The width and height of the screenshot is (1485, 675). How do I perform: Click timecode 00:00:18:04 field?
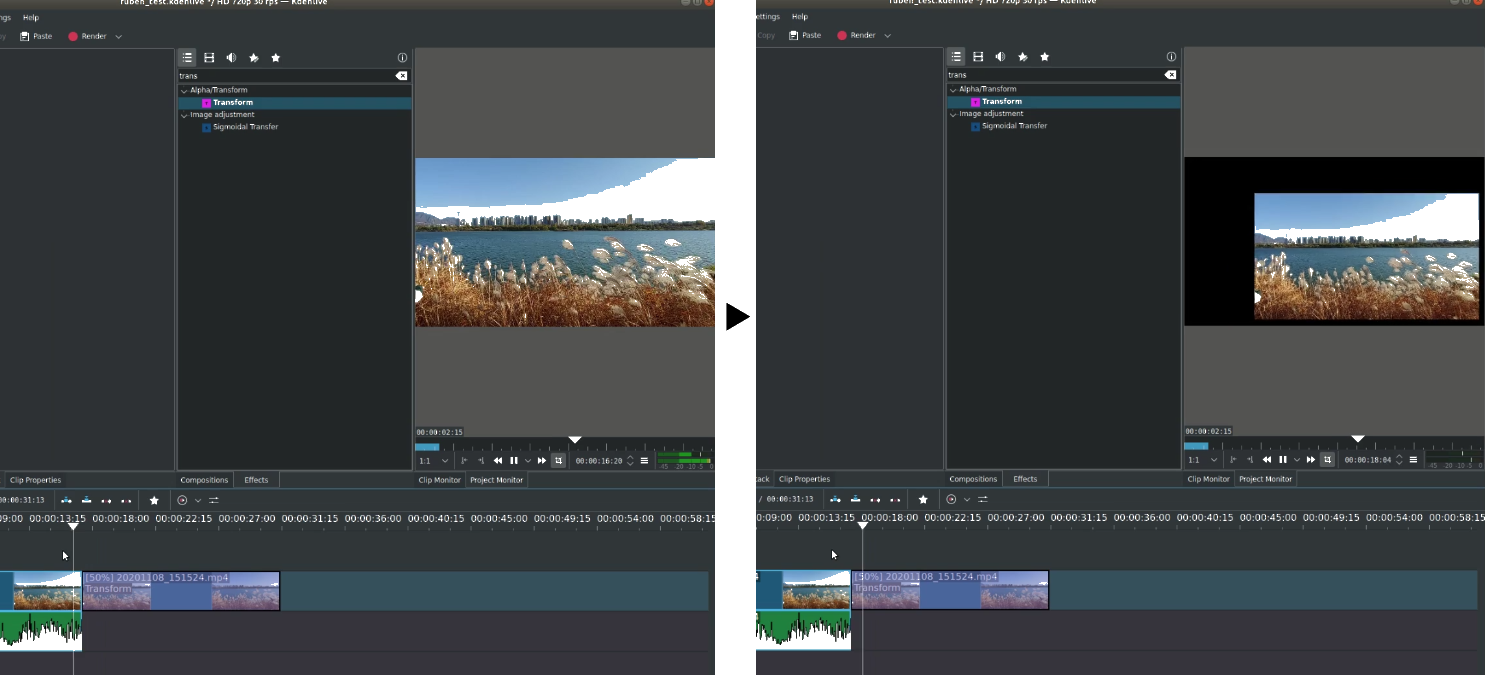click(1368, 460)
